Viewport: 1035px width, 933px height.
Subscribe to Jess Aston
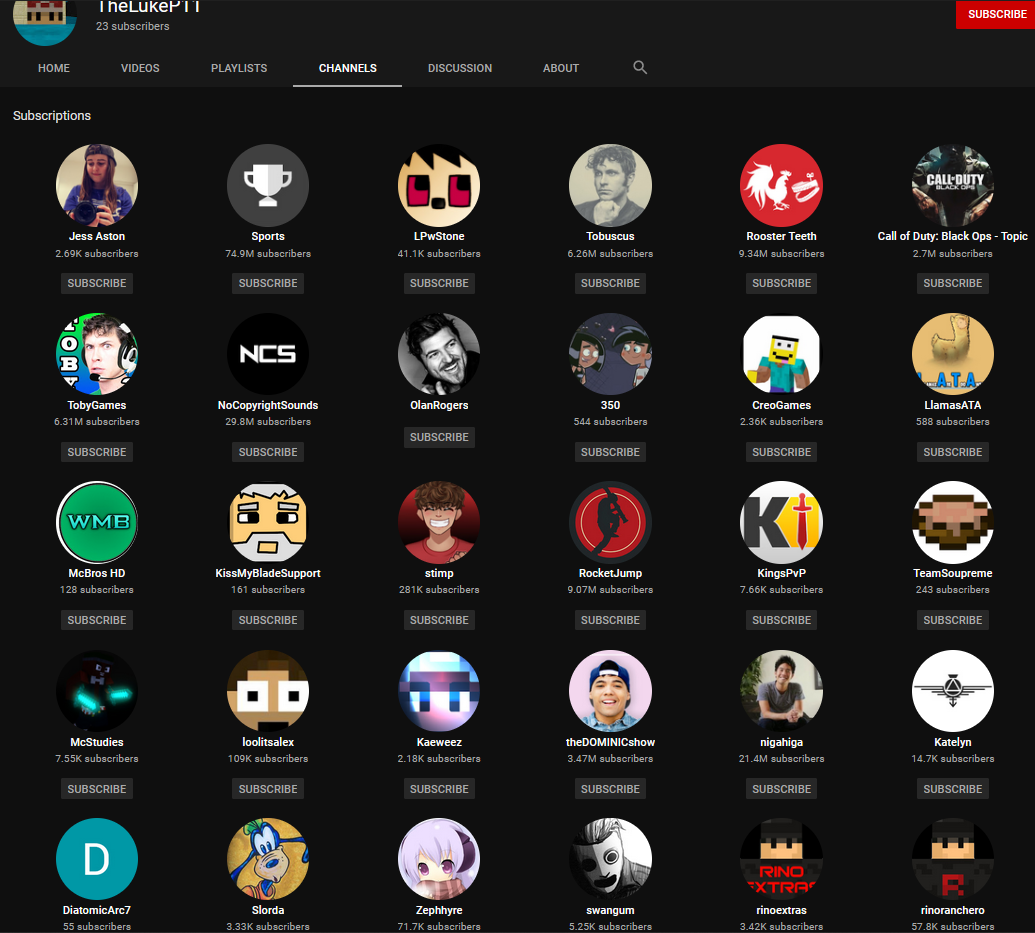tap(97, 283)
